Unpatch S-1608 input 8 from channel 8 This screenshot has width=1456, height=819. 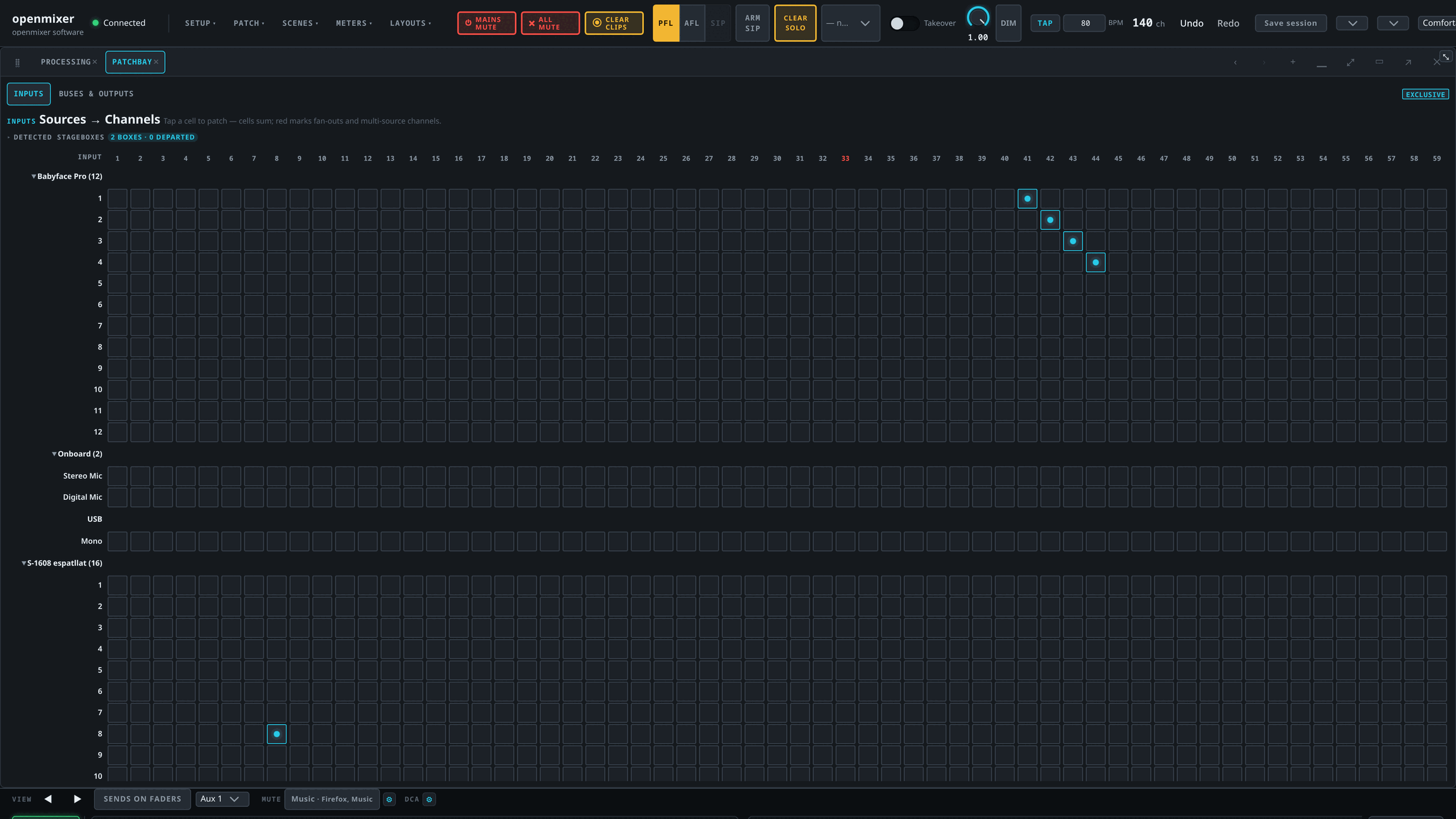(x=276, y=734)
